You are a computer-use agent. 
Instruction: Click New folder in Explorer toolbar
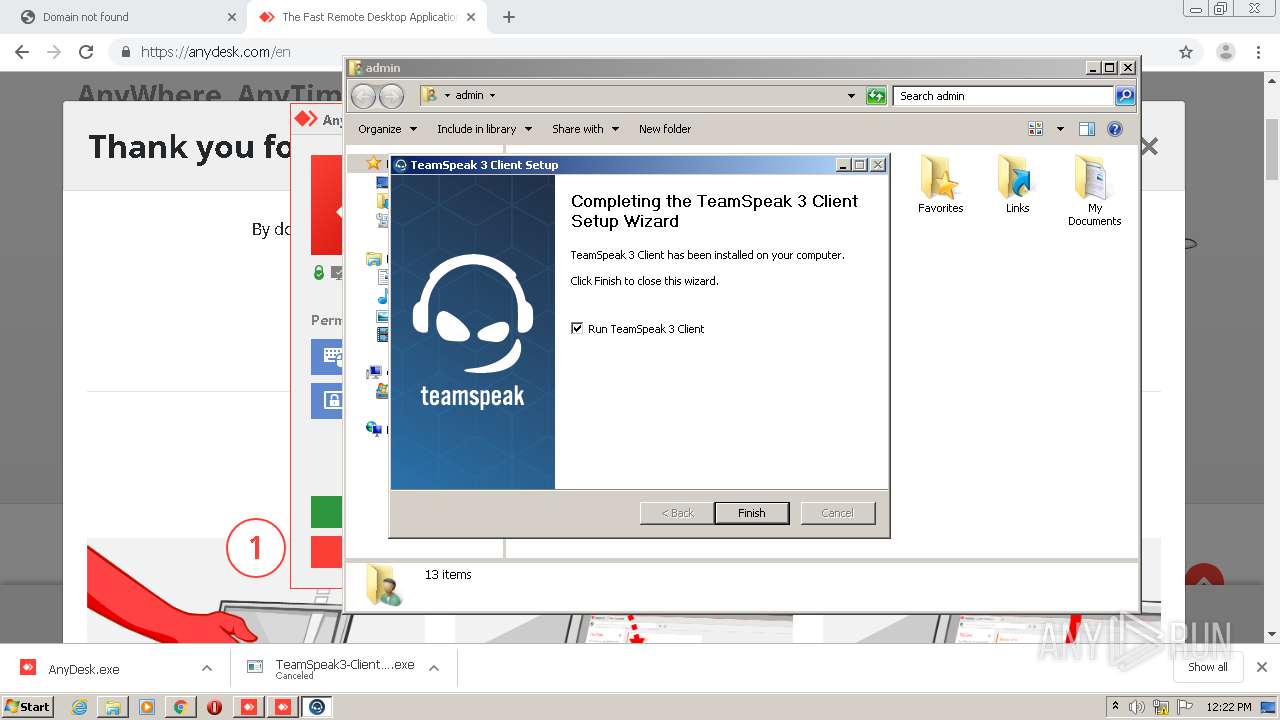pyautogui.click(x=665, y=129)
